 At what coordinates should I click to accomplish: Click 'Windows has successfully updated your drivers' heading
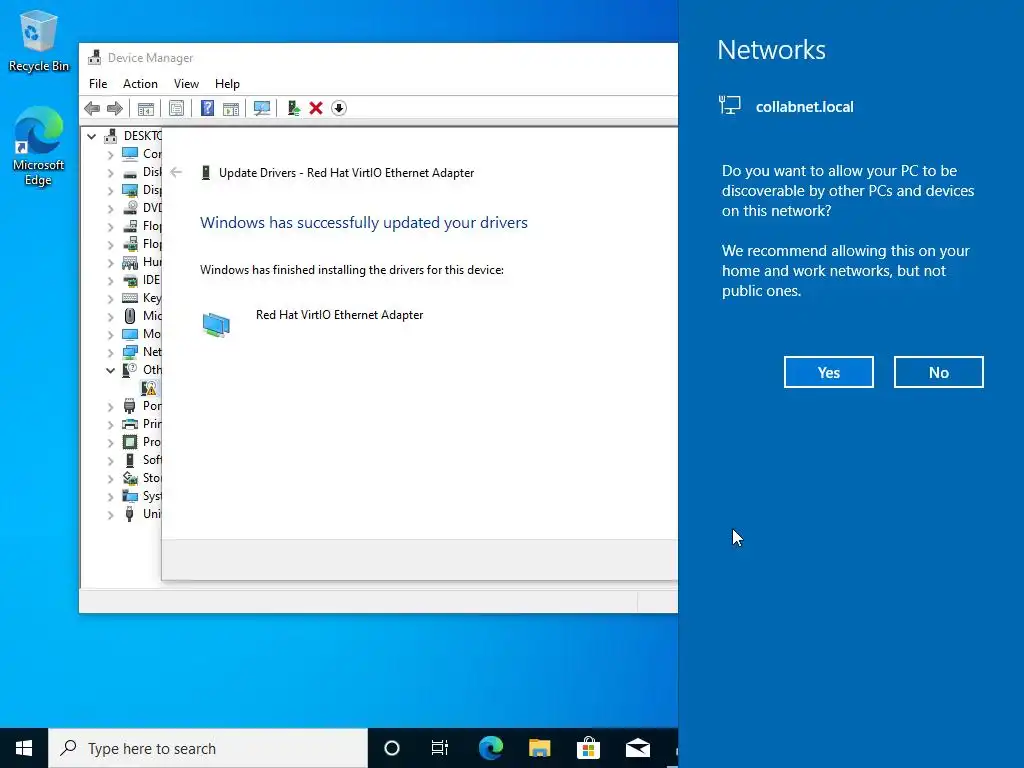pyautogui.click(x=364, y=223)
